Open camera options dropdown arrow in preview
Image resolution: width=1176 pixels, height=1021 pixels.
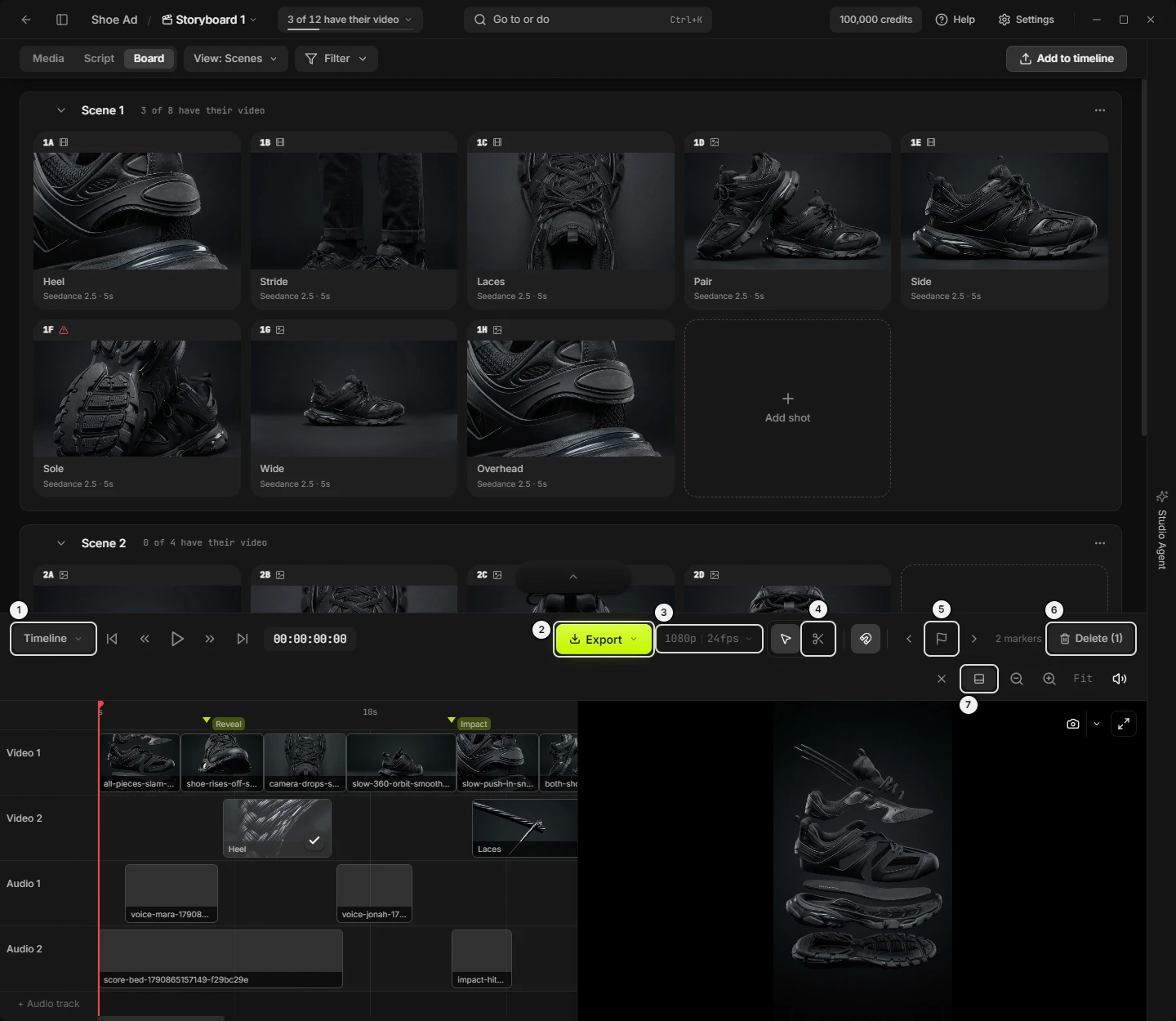1097,724
